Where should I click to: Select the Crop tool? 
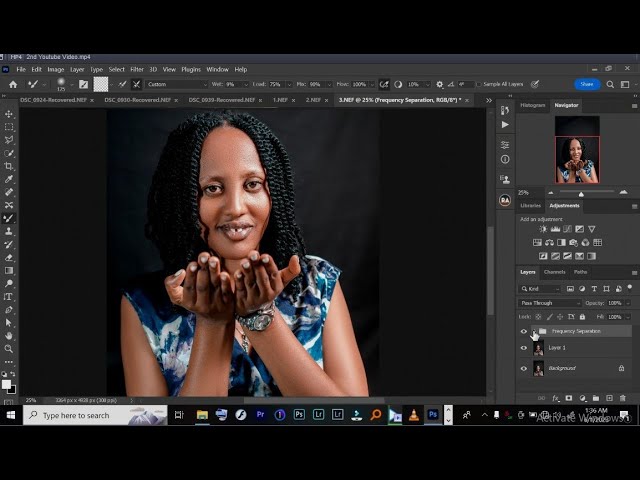[9, 166]
